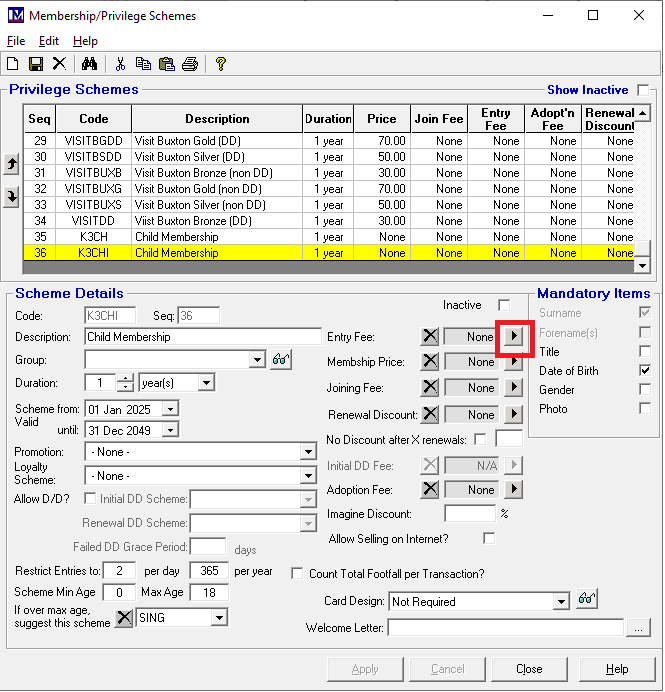The height and width of the screenshot is (692, 665).
Task: Click the printer icon in toolbar
Action: click(190, 64)
